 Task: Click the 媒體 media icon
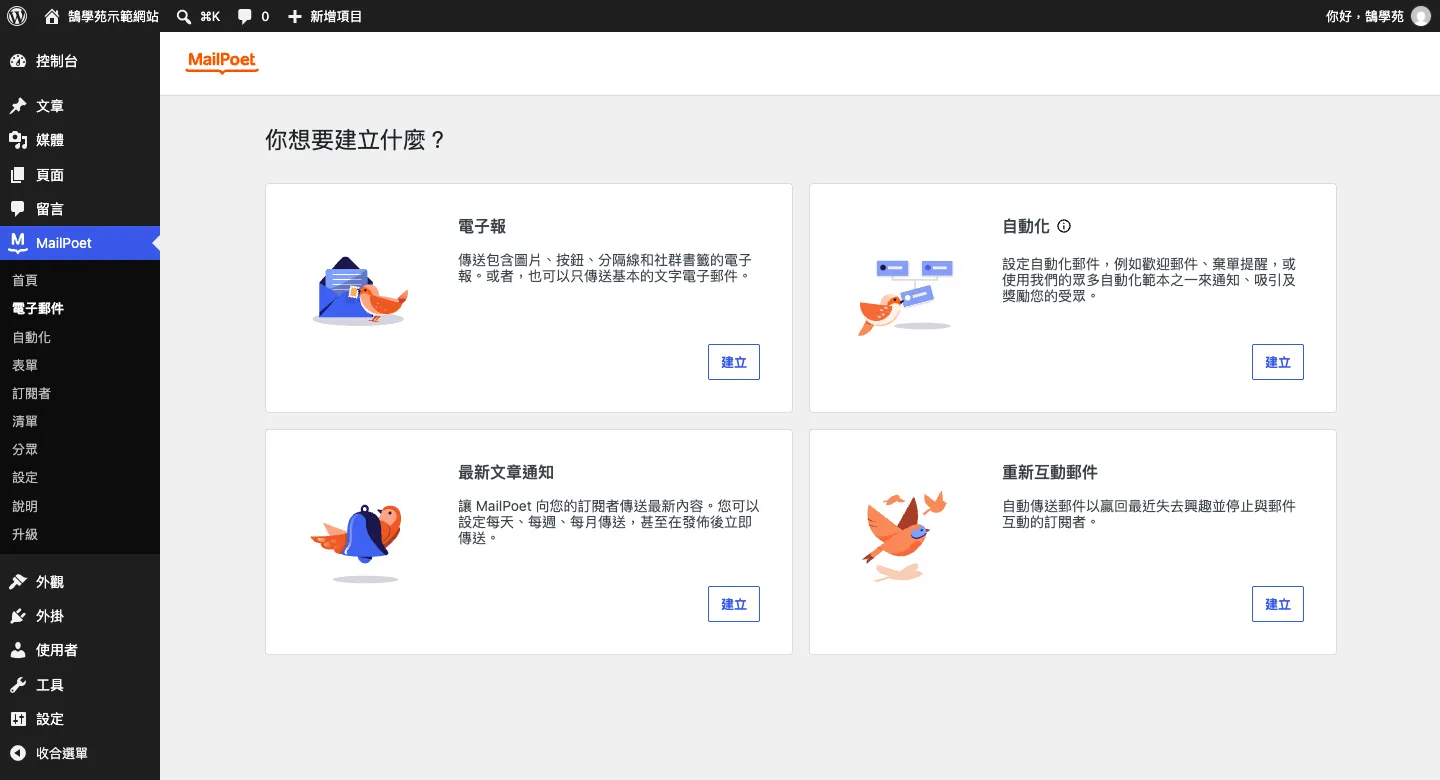[x=18, y=140]
